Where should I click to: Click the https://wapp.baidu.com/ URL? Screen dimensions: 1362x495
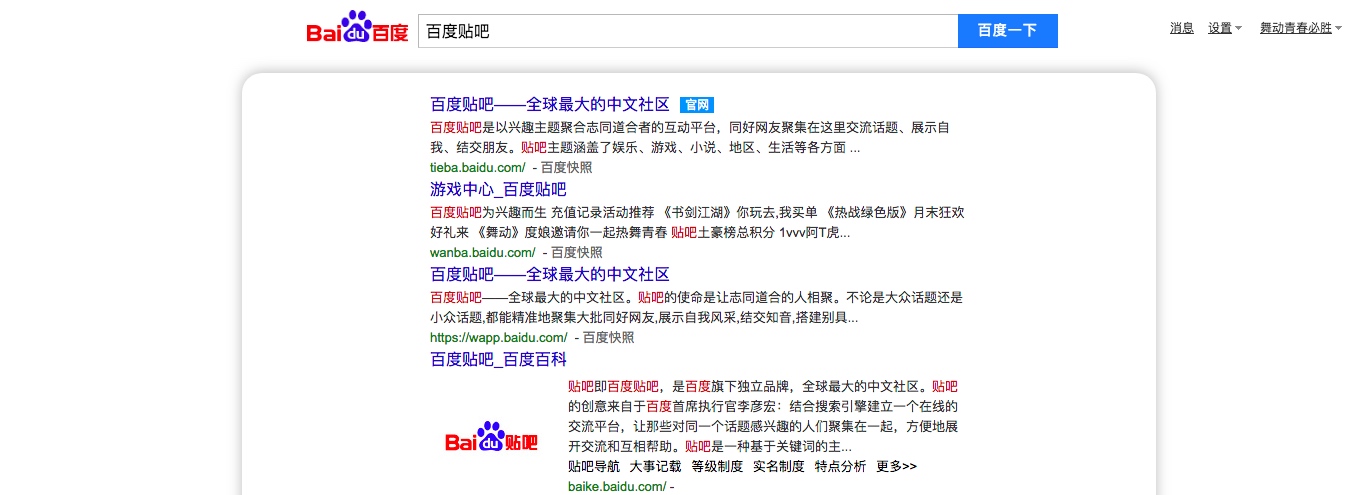click(498, 338)
